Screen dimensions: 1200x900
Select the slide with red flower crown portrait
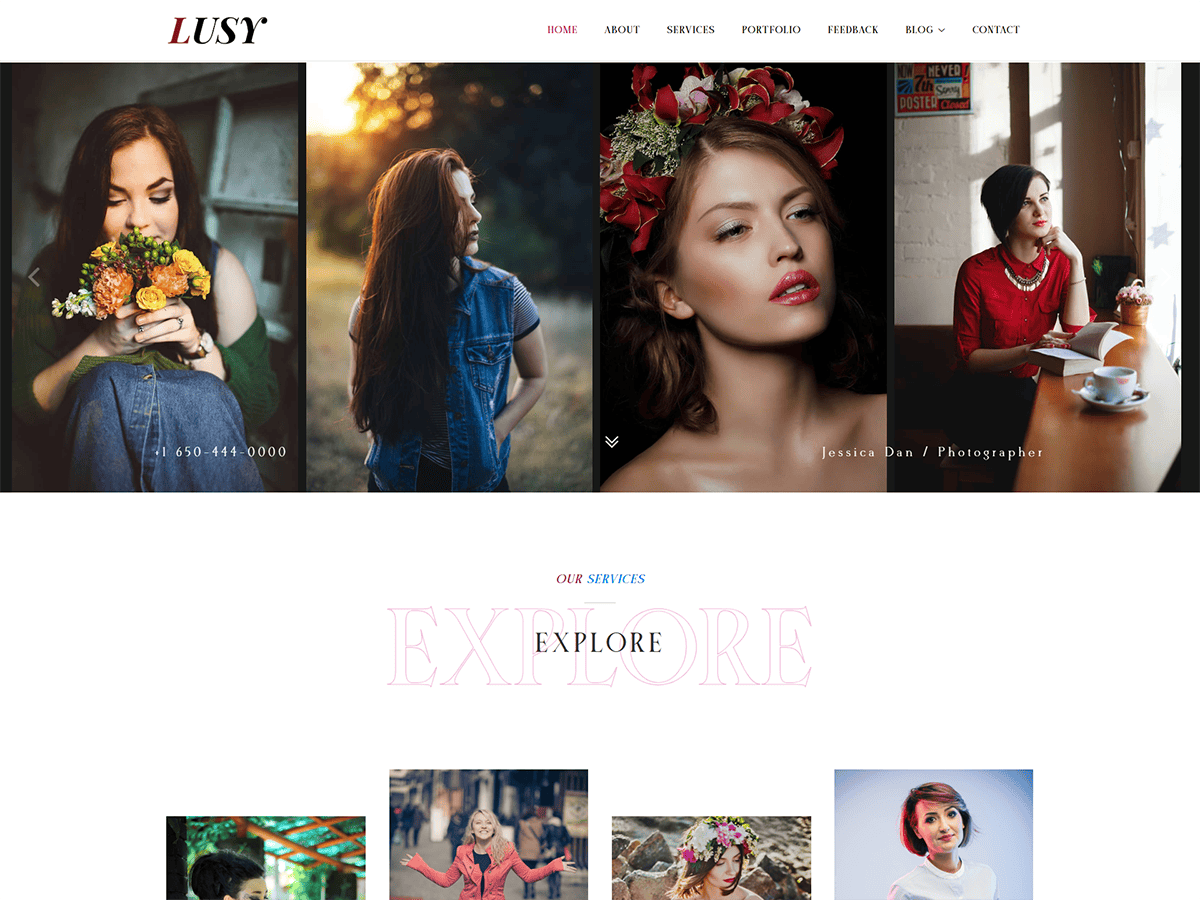pos(743,277)
